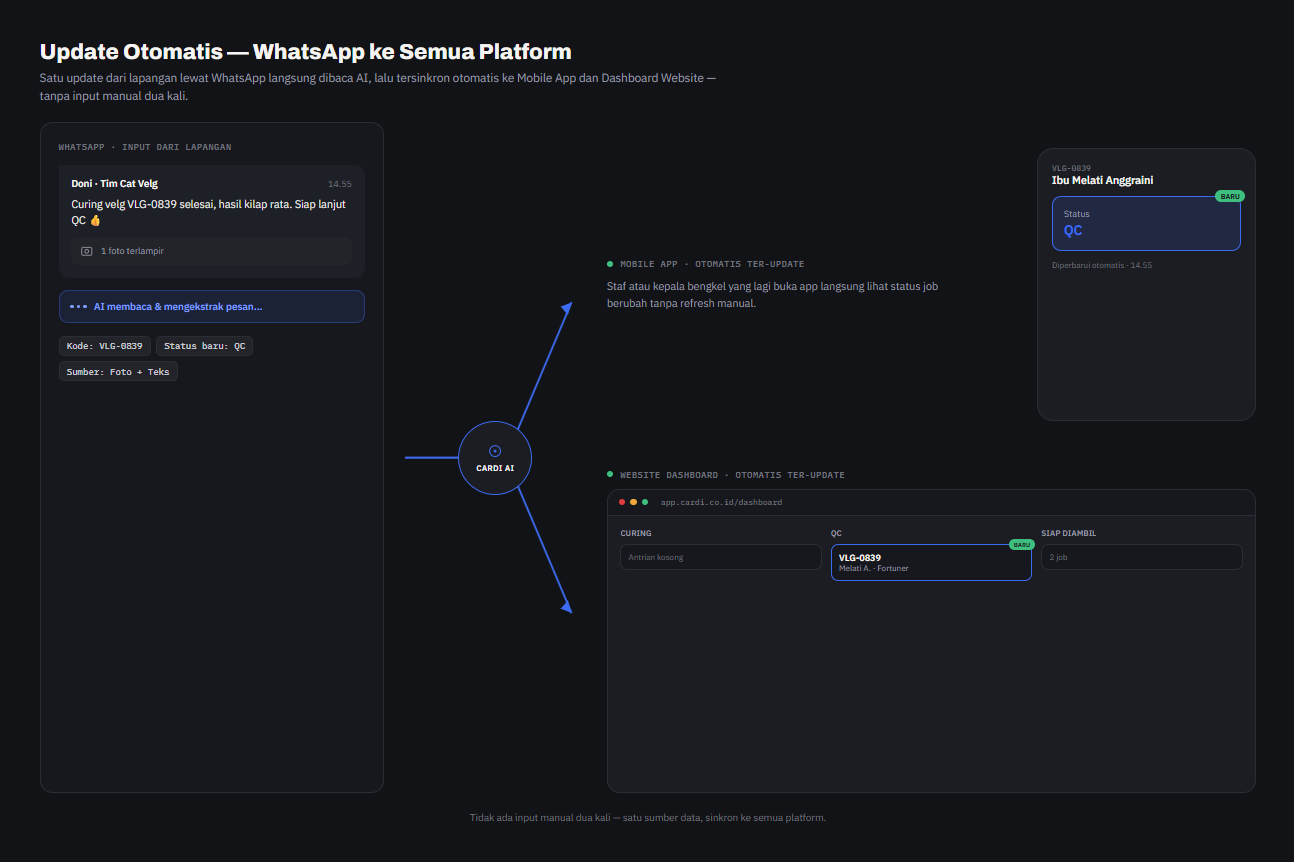Click the VLG-0839 code above Ibu Melati Anggraini
The height and width of the screenshot is (862, 1294).
coord(1071,168)
